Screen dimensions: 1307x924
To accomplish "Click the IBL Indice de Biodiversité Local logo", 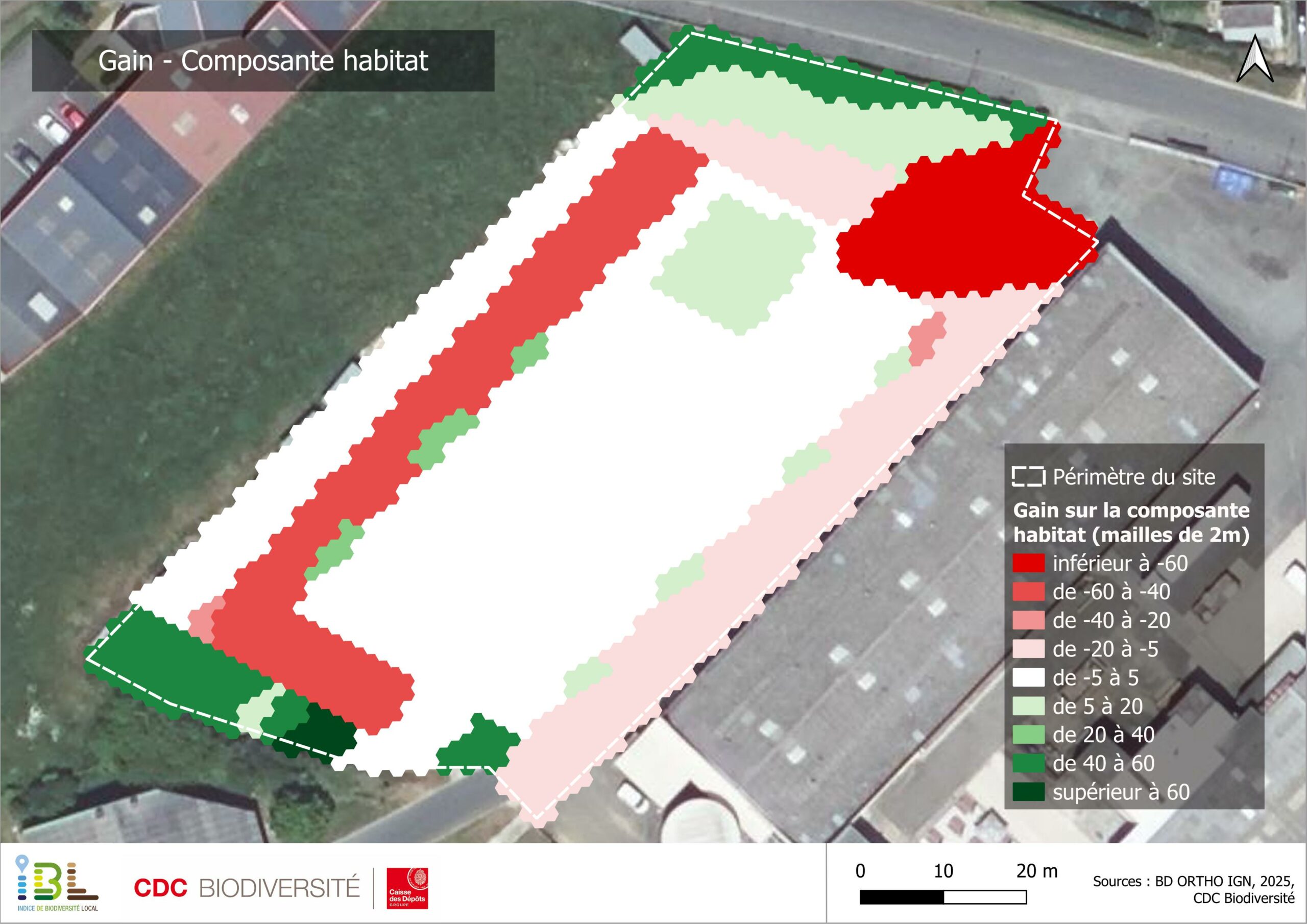I will 57,883.
